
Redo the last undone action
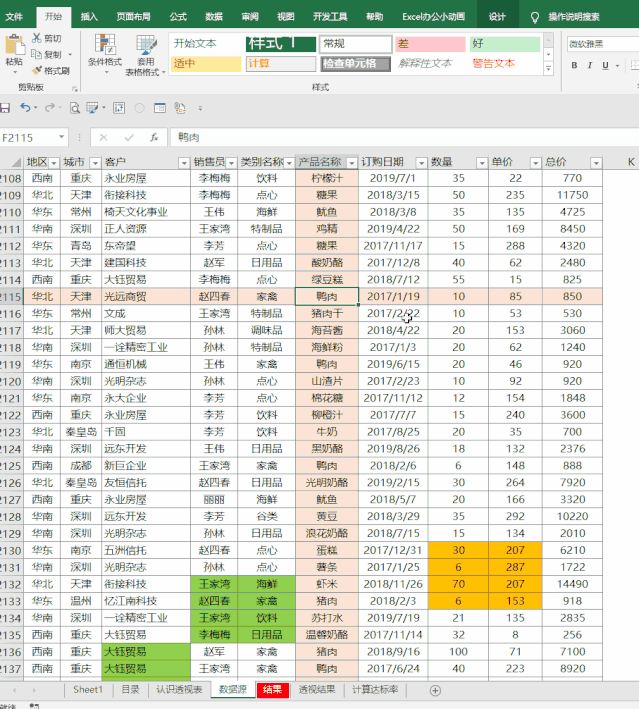tap(50, 108)
